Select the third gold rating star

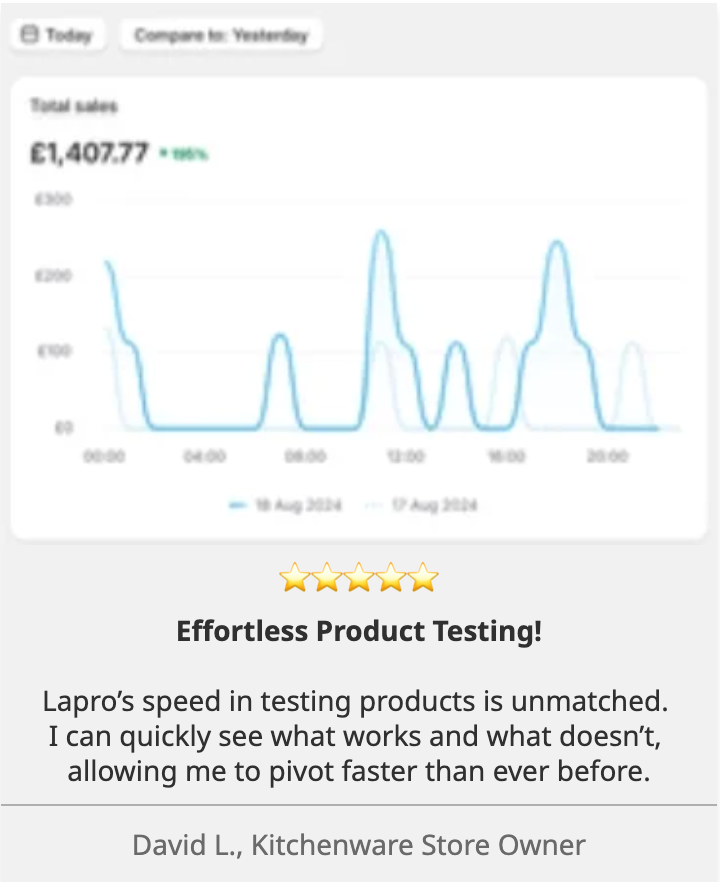(359, 577)
